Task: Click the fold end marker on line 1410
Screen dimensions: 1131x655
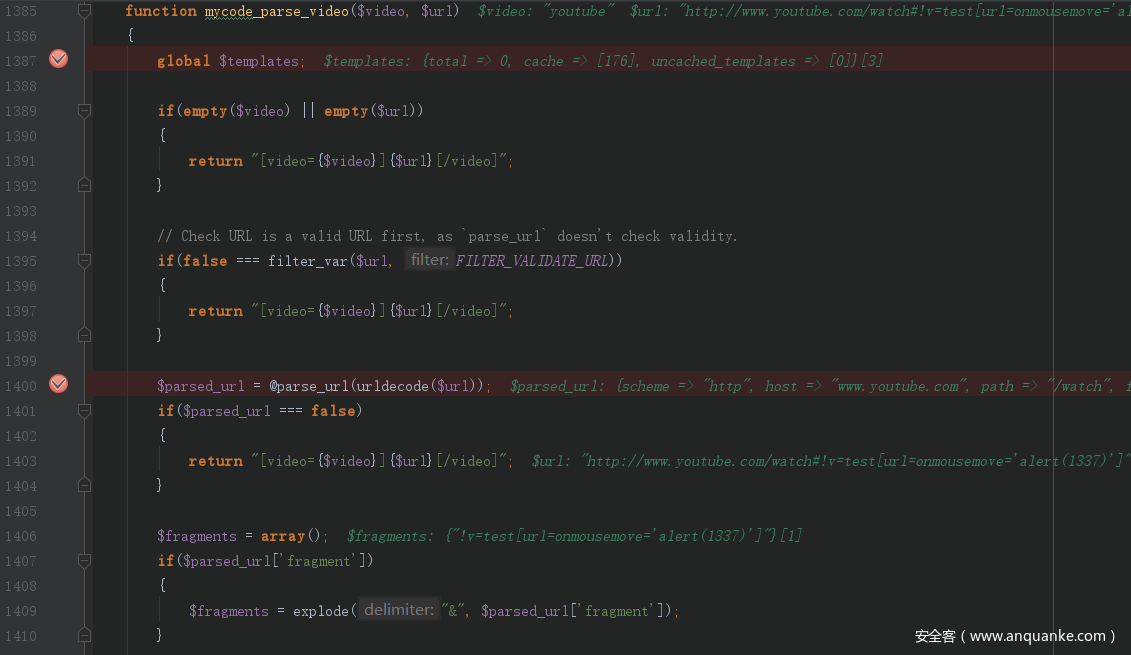Action: [84, 636]
